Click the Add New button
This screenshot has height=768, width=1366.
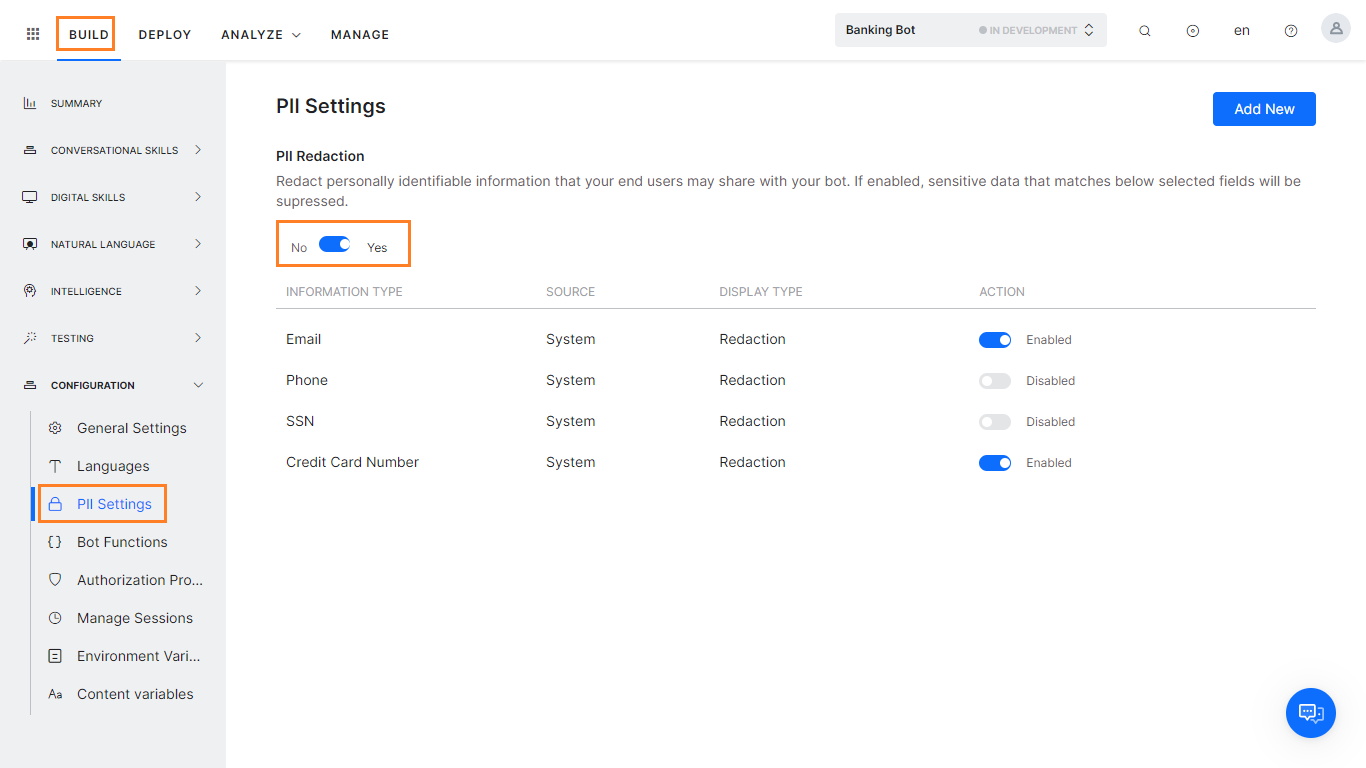(x=1263, y=108)
